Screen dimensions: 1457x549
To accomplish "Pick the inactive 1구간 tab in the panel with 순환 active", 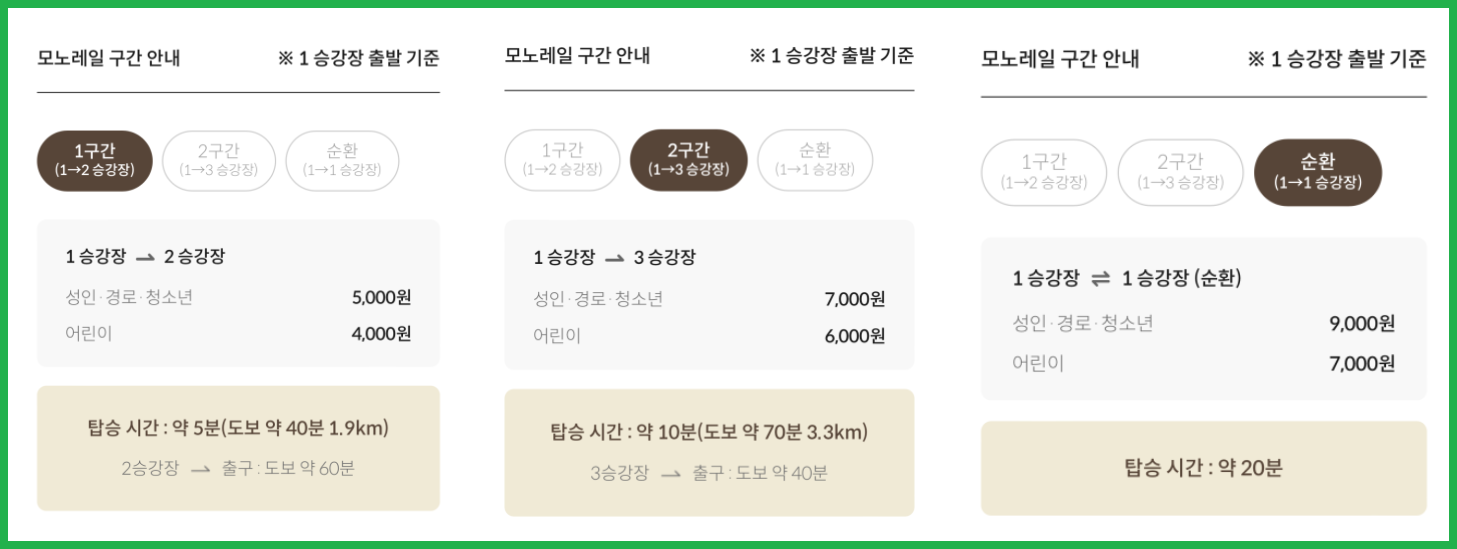I will click(x=1044, y=172).
